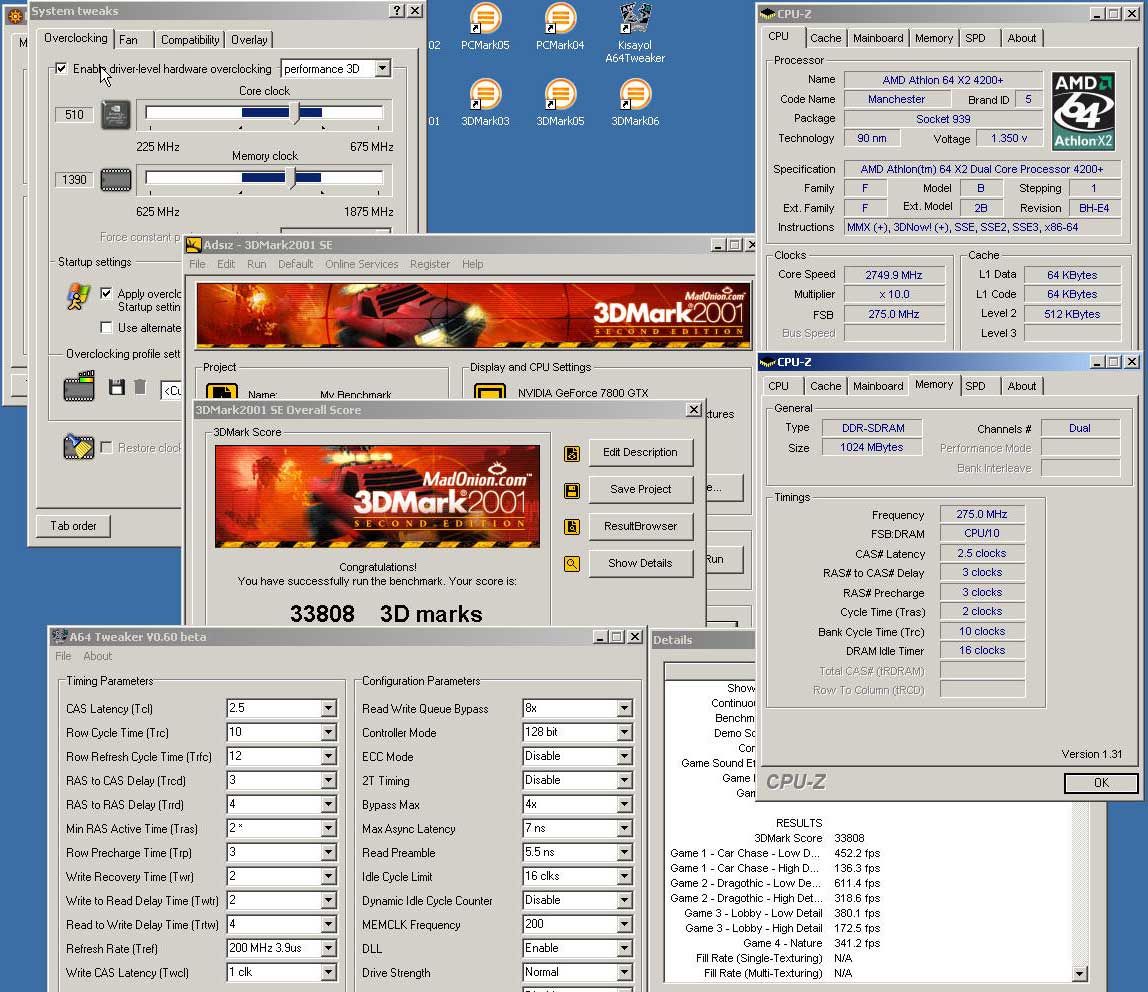
Task: Expand the CAS Latency (Tcl) dropdown
Action: (x=329, y=708)
